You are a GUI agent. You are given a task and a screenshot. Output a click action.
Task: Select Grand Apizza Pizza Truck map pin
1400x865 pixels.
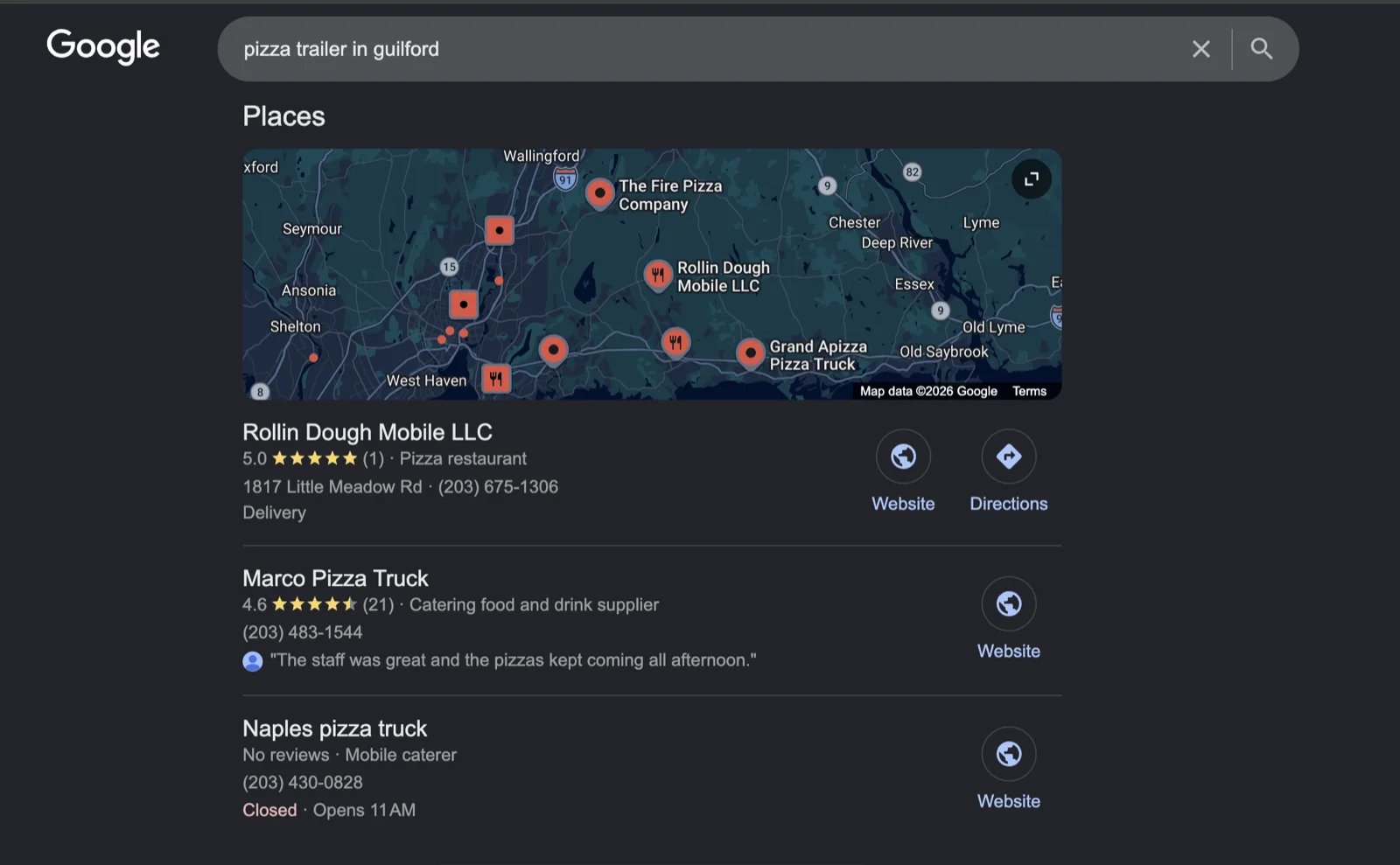click(750, 354)
